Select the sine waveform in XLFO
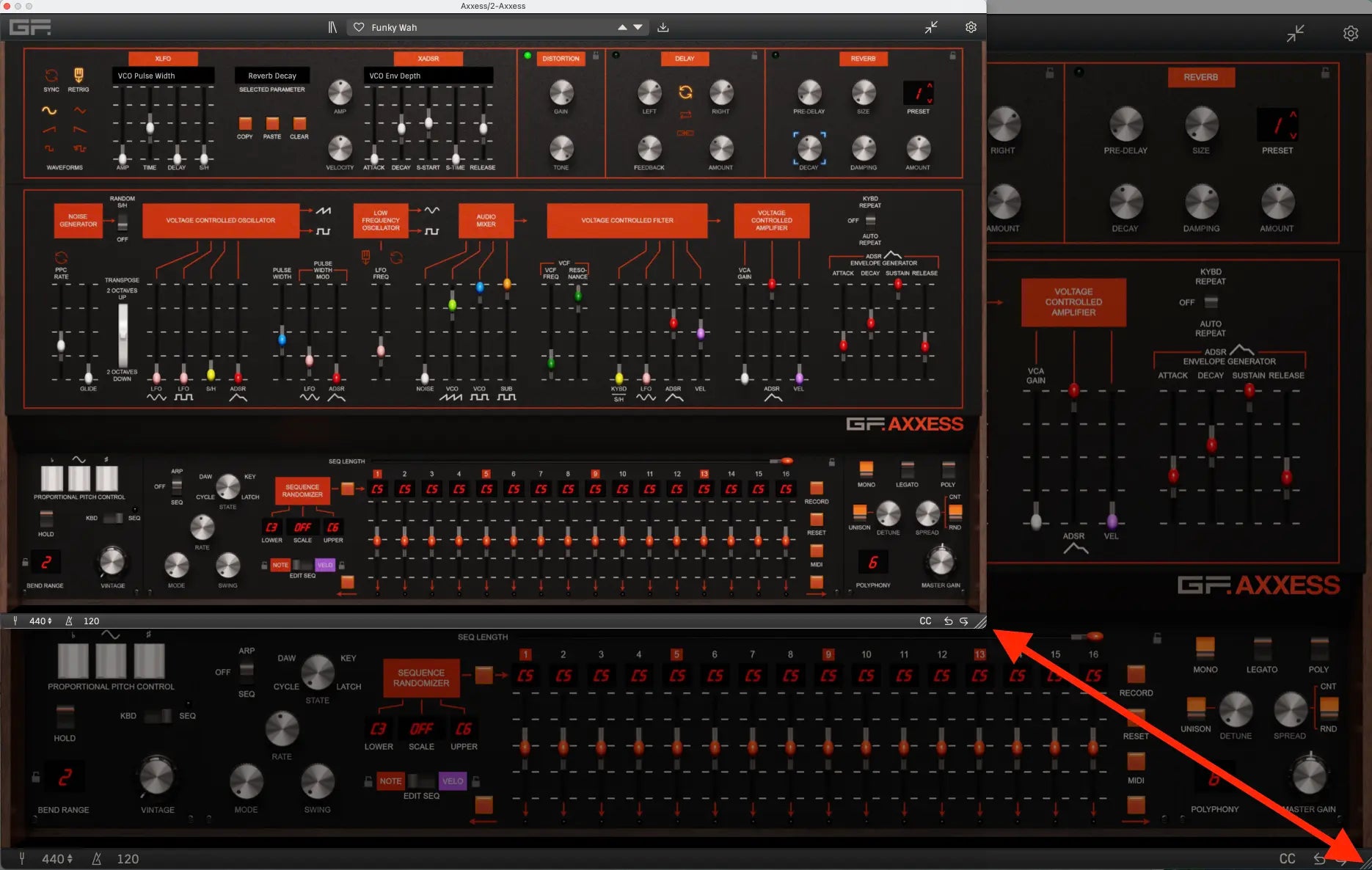This screenshot has width=1372, height=870. pos(49,111)
